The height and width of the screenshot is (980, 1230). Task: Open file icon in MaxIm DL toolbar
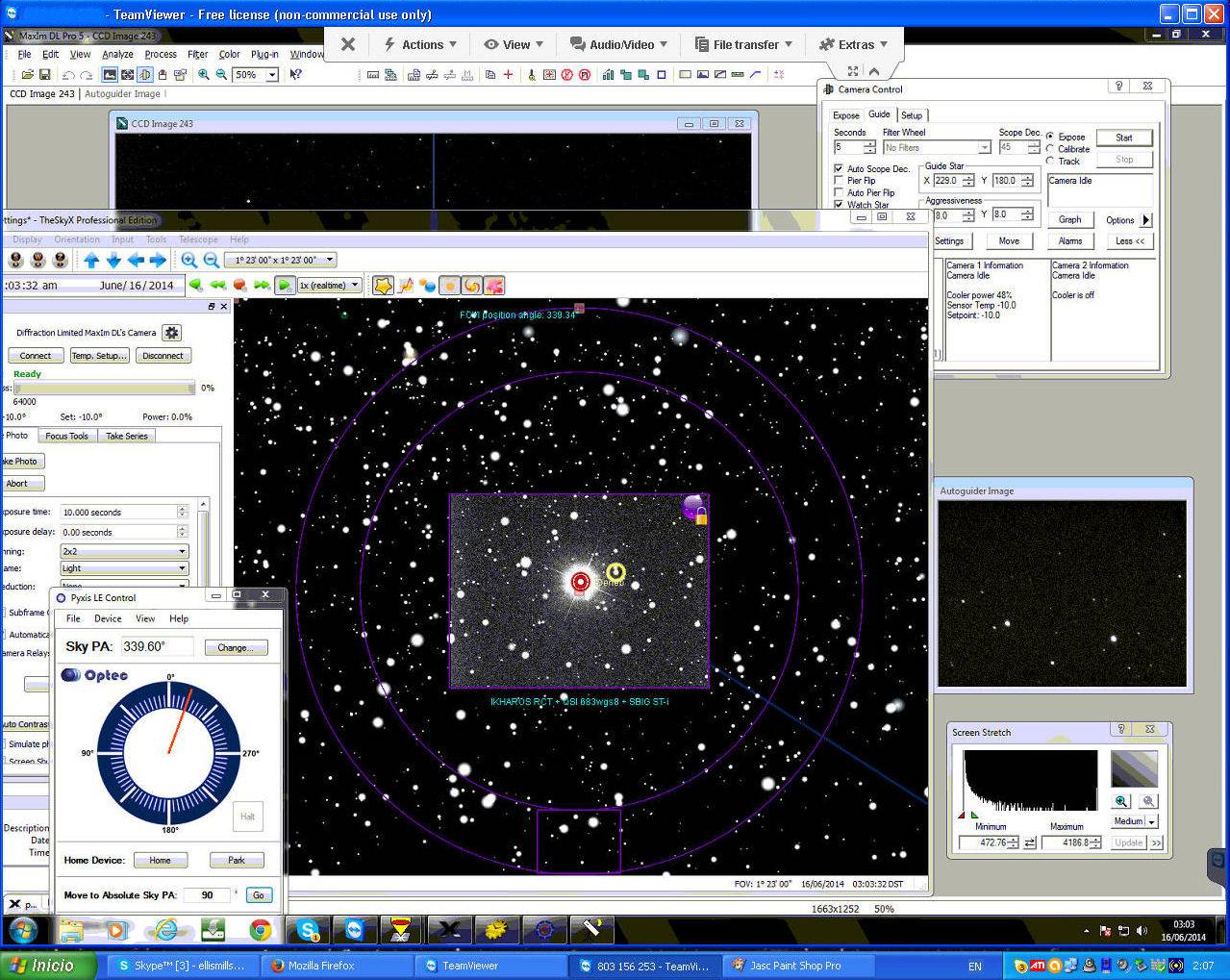pyautogui.click(x=27, y=75)
